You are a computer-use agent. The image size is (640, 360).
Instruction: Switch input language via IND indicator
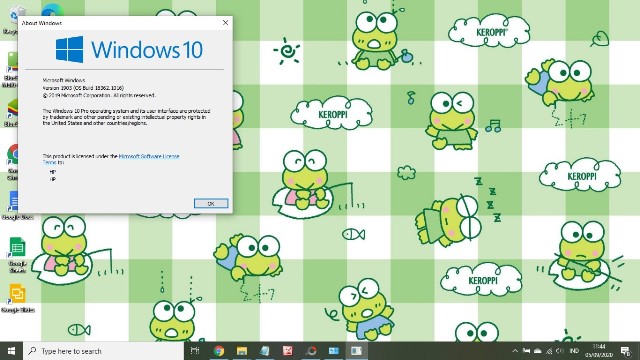574,351
